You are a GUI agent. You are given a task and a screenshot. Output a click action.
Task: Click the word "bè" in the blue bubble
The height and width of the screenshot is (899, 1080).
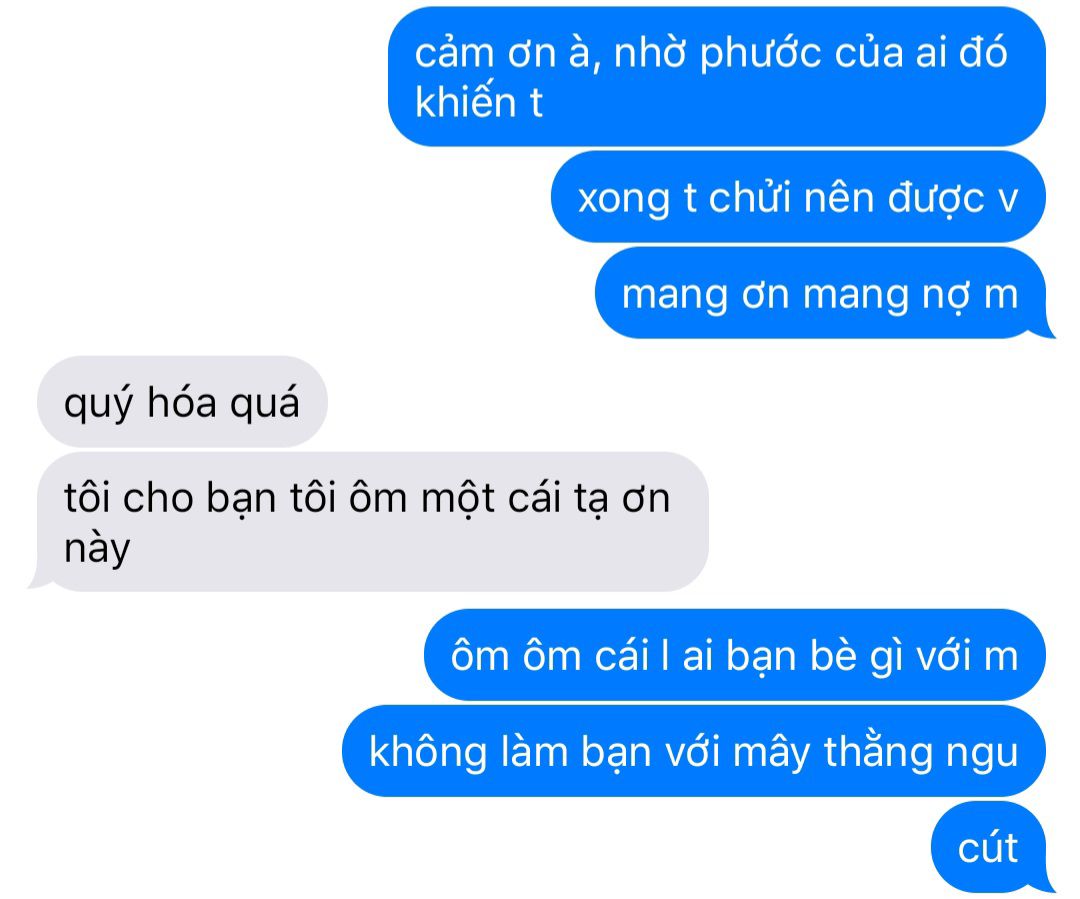click(x=832, y=654)
